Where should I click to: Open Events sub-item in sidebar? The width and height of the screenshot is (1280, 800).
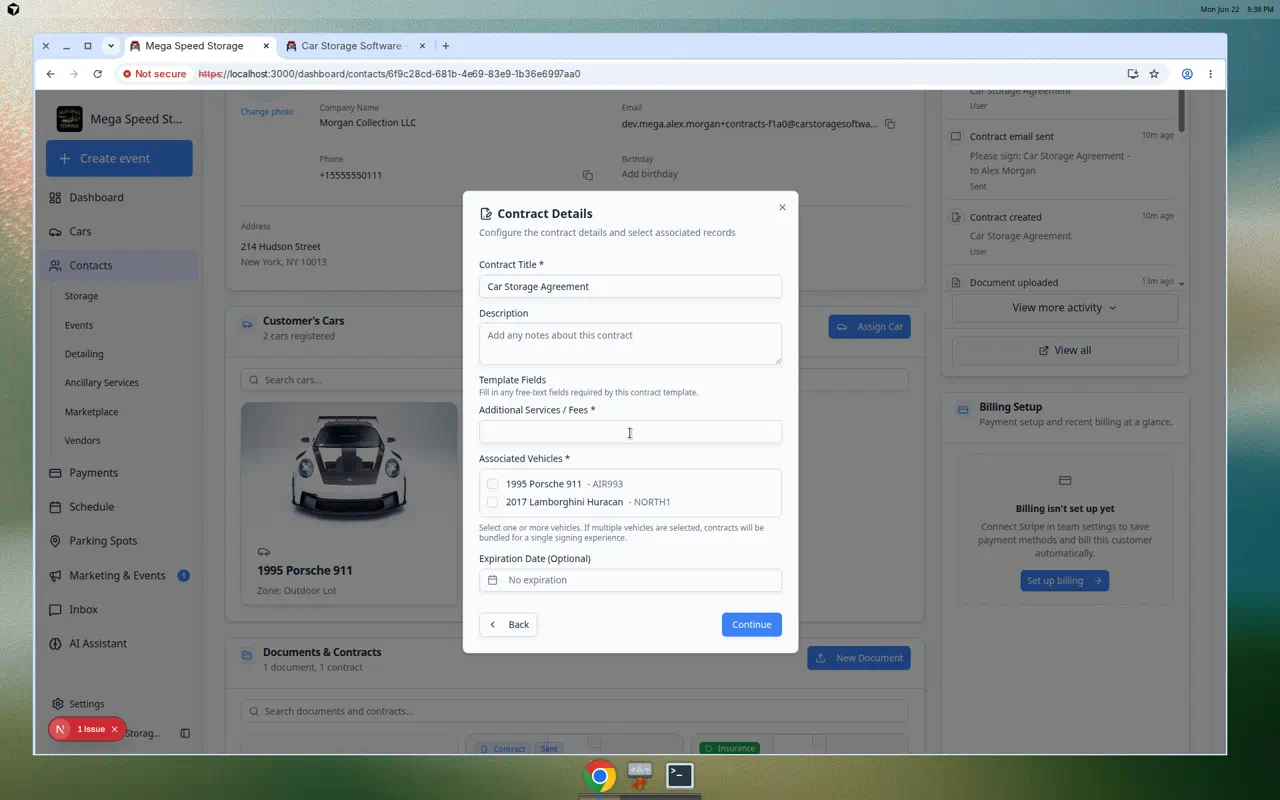point(79,325)
